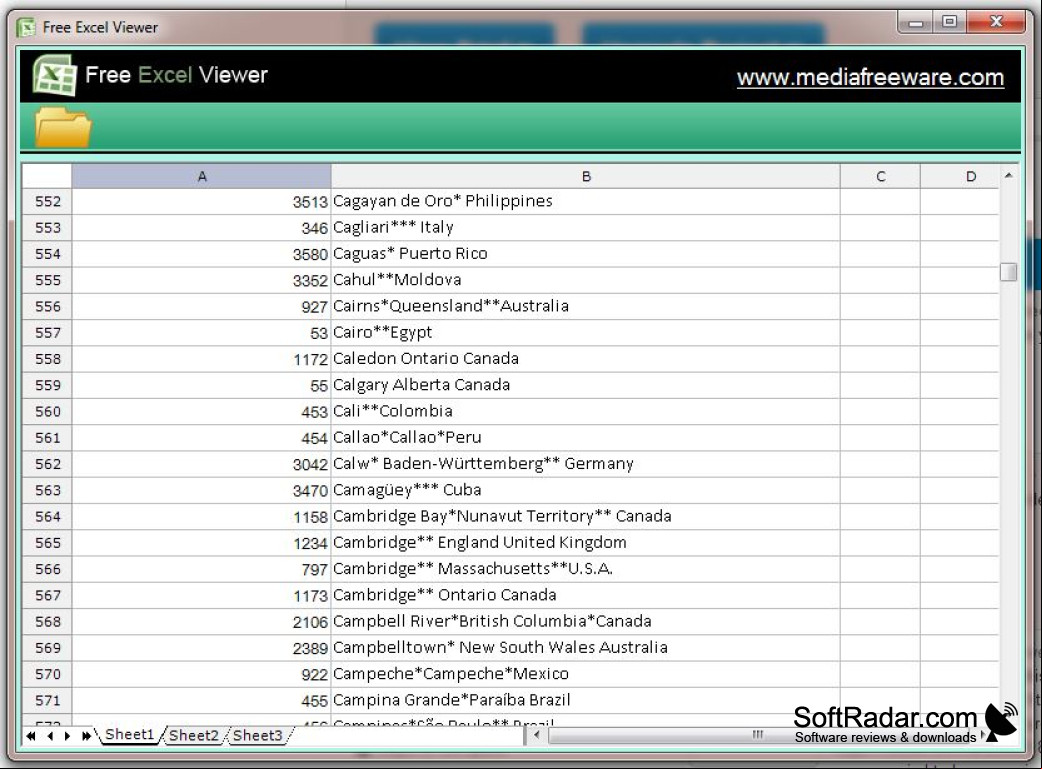Select cell value 3352
1042x769 pixels.
[201, 280]
